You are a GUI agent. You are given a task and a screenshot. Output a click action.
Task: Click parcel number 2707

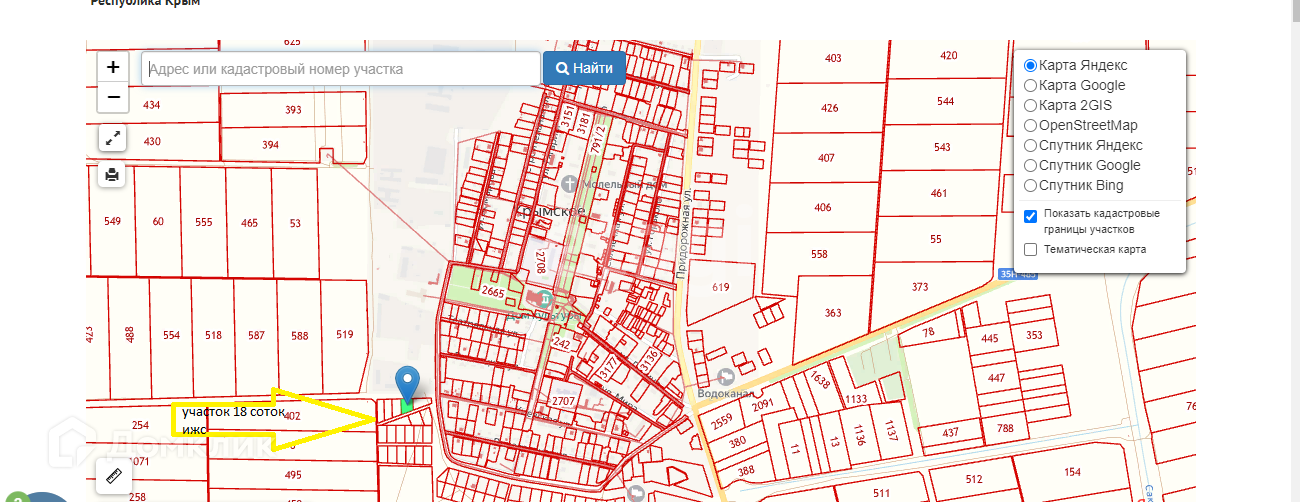(563, 401)
